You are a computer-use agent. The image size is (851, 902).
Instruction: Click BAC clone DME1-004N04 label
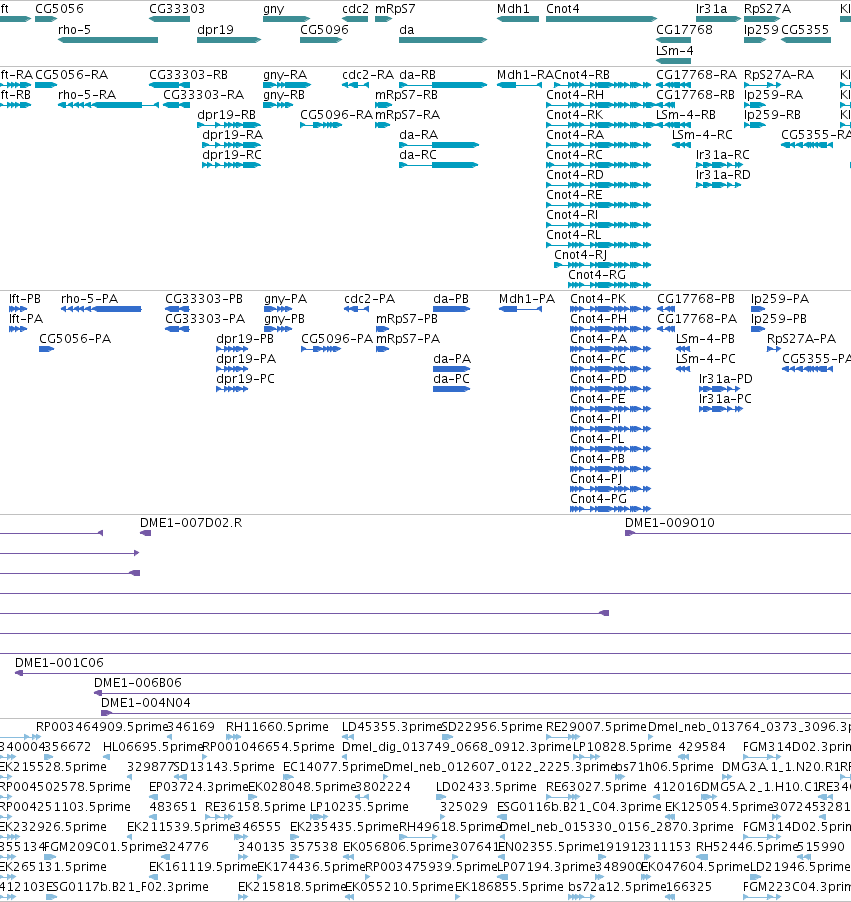click(146, 703)
